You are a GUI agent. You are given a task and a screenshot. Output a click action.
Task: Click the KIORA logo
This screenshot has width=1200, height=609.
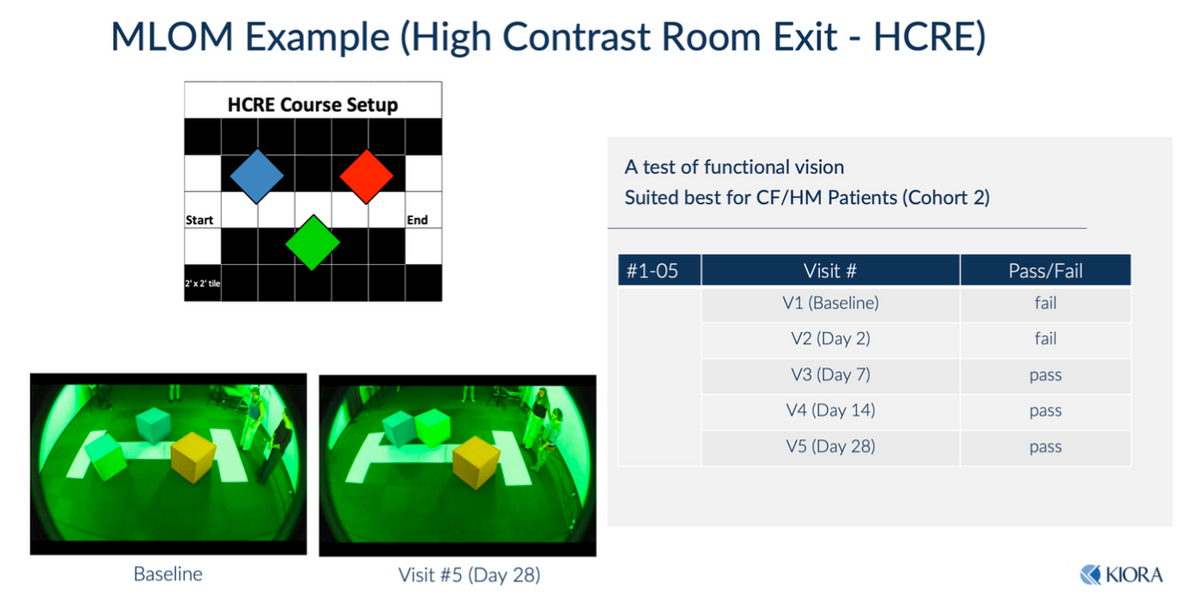point(1121,575)
